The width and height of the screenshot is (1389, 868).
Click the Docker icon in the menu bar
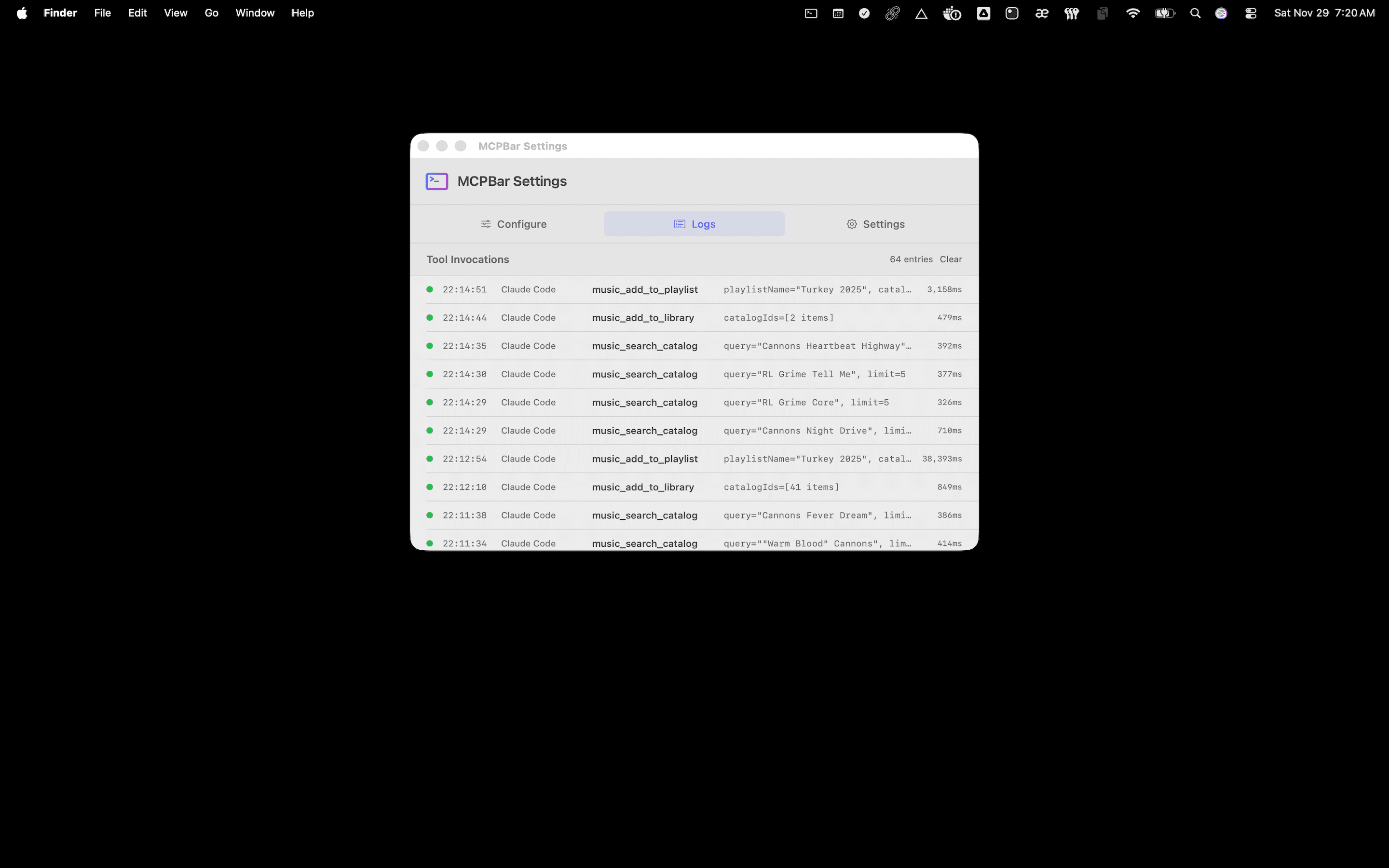(x=952, y=13)
